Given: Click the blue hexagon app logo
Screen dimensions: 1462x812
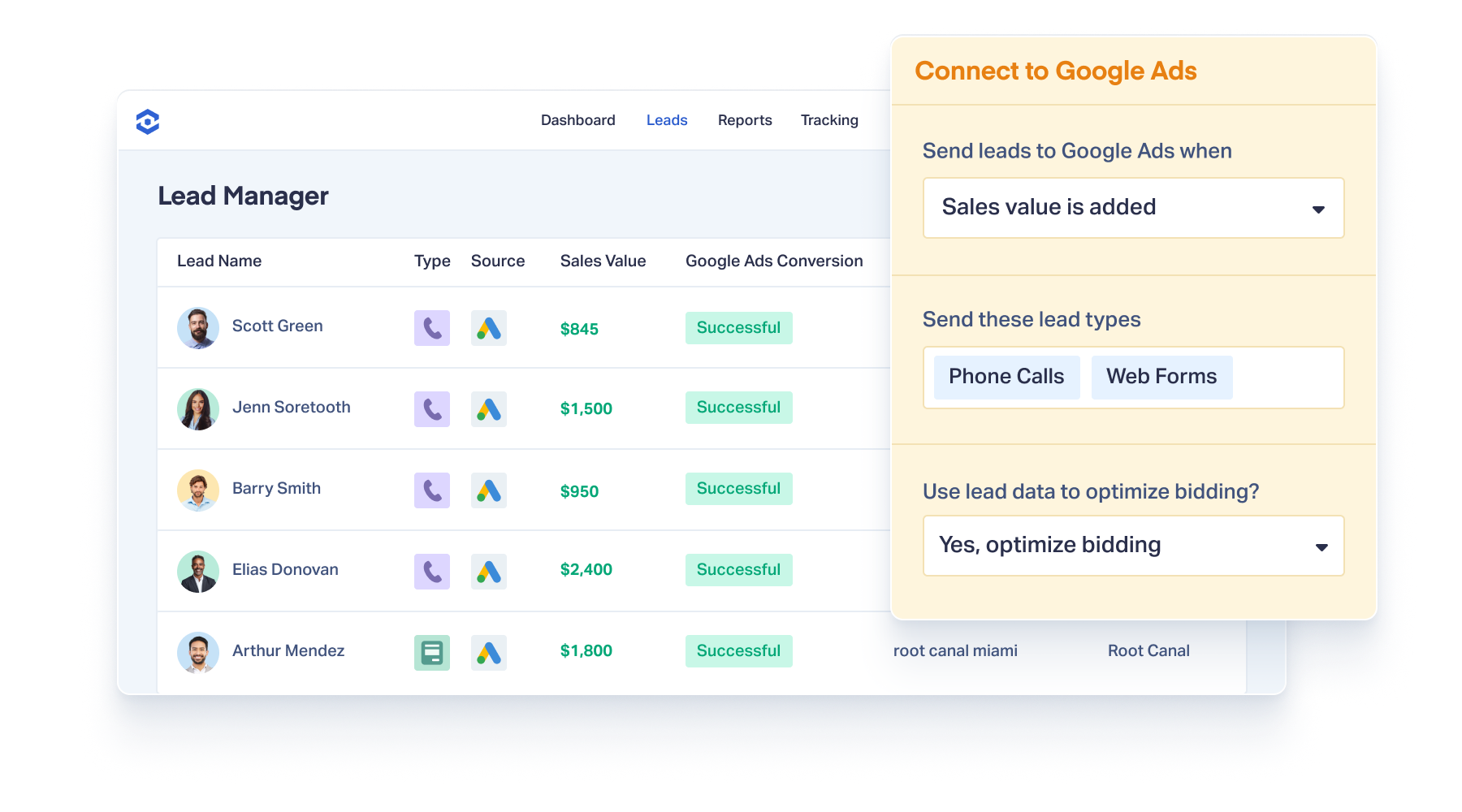Looking at the screenshot, I should click(x=148, y=121).
